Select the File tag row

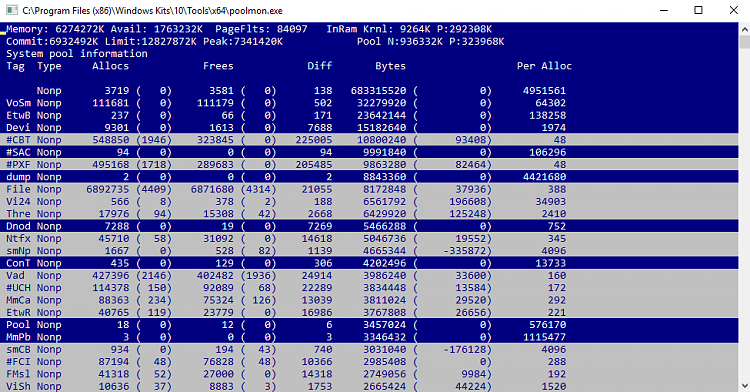(x=369, y=189)
